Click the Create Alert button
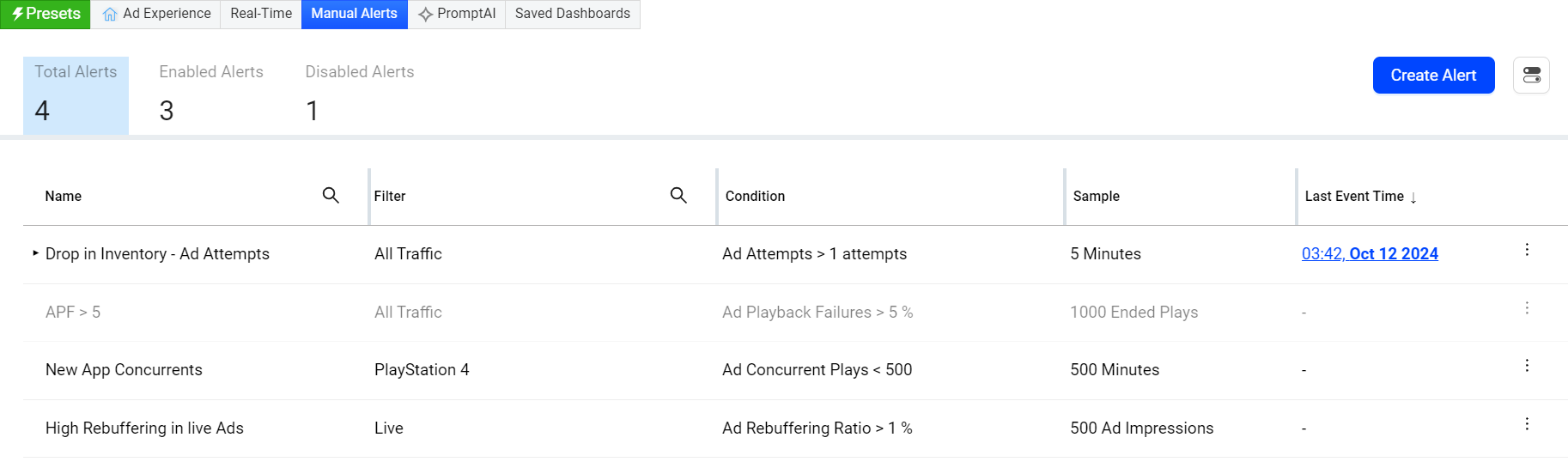Viewport: 1568px width, 474px height. 1433,76
